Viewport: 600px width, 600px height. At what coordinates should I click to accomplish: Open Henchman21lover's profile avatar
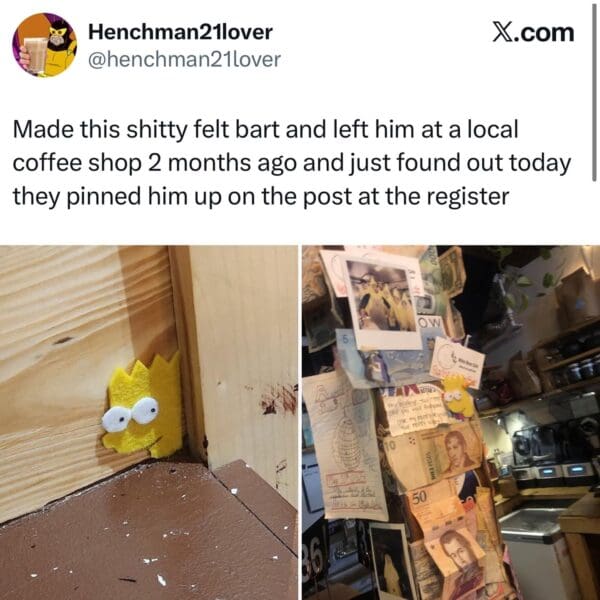point(44,45)
